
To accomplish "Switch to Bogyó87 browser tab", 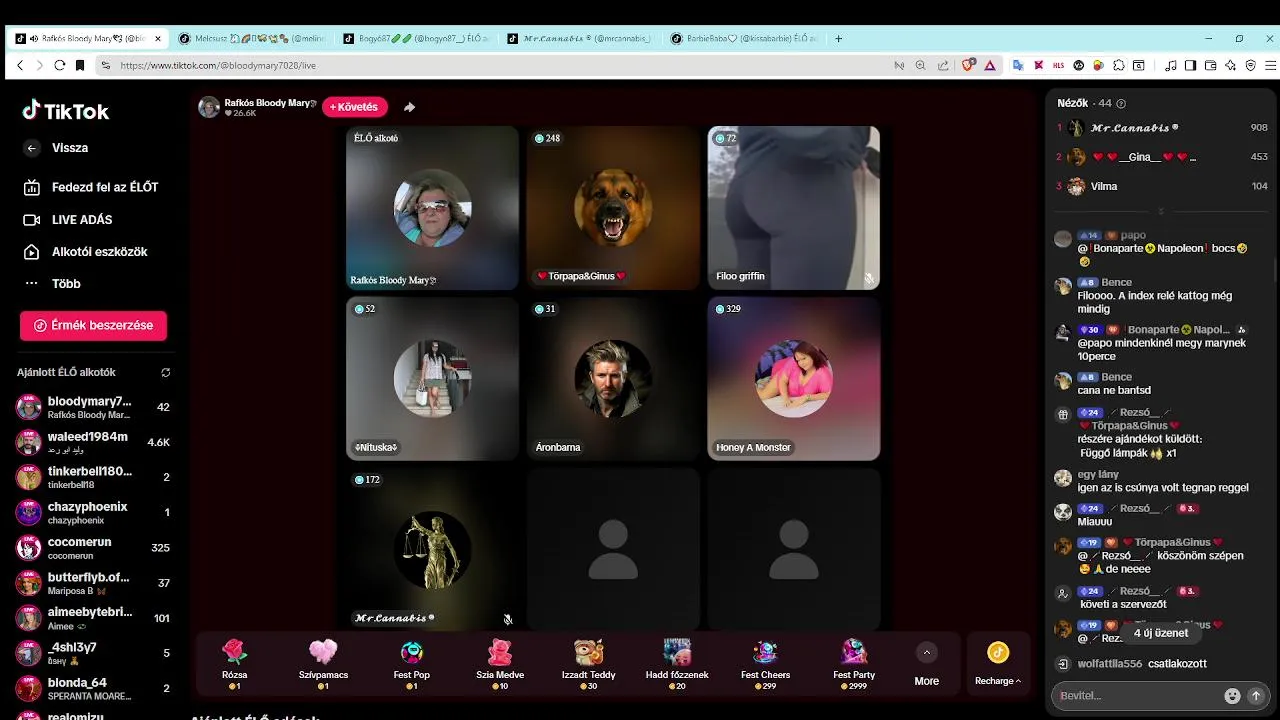I will (x=415, y=39).
